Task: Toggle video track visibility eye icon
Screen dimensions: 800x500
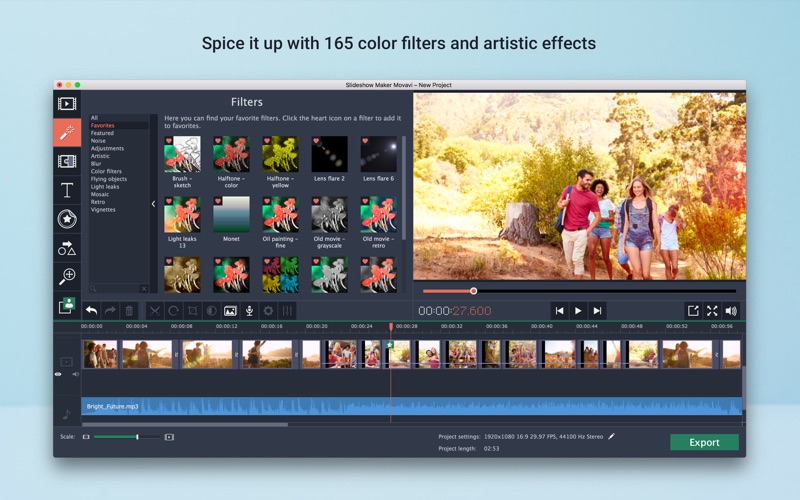Action: point(58,374)
